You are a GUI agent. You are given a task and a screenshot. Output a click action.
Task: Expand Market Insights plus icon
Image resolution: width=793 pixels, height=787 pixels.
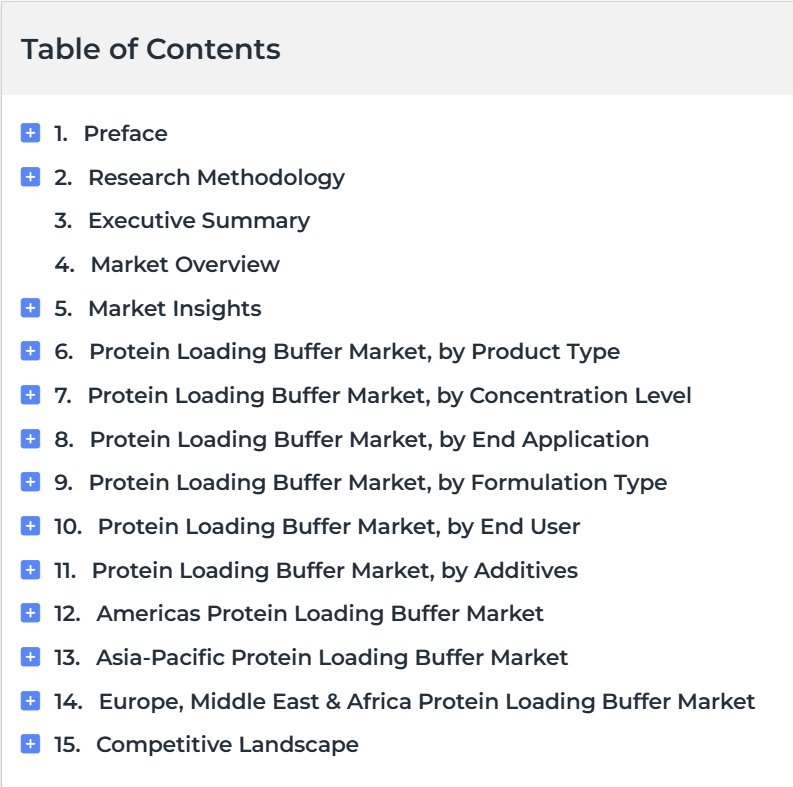[x=30, y=308]
